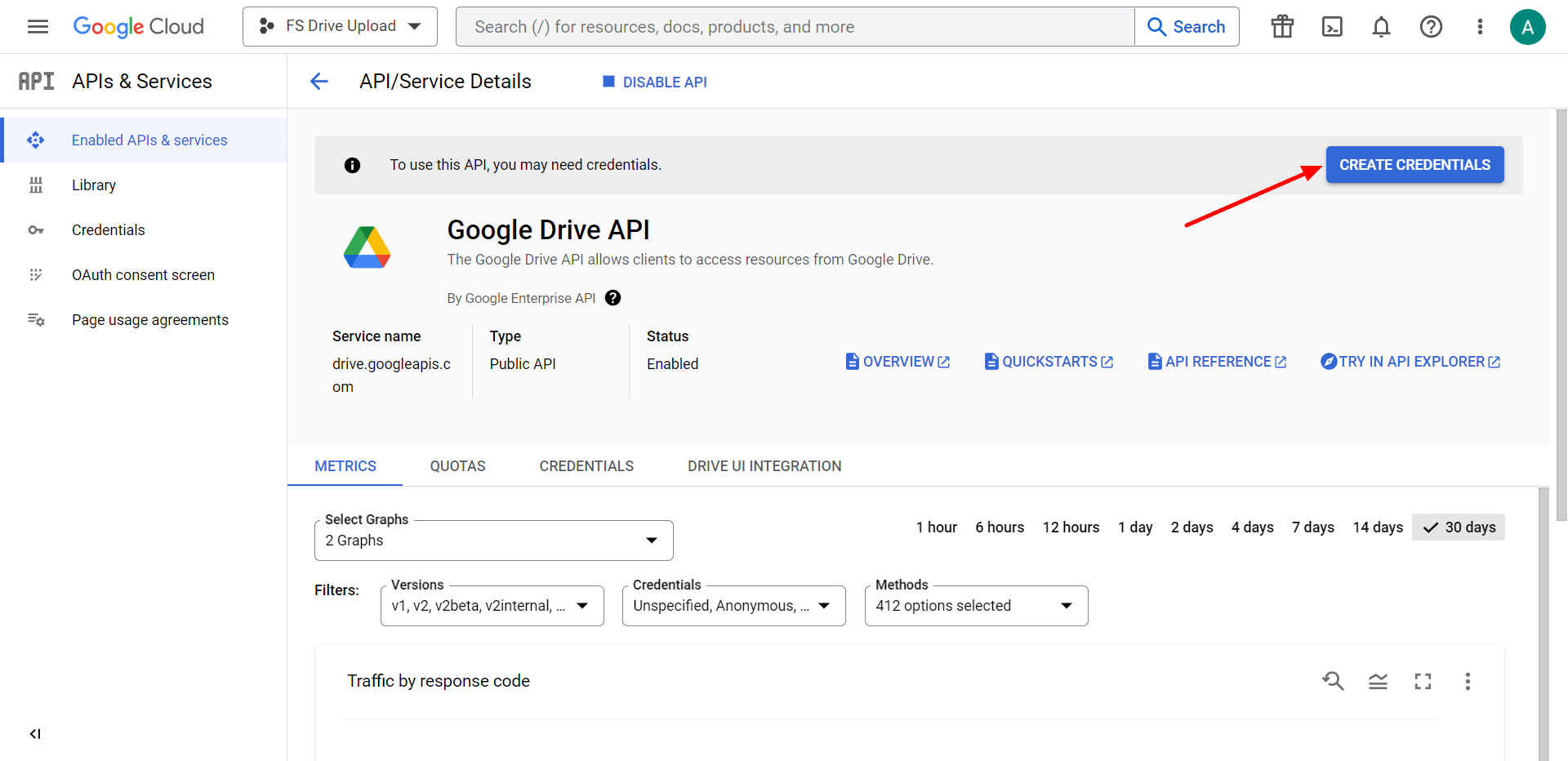Click the page vertical scrollbar

1561,315
